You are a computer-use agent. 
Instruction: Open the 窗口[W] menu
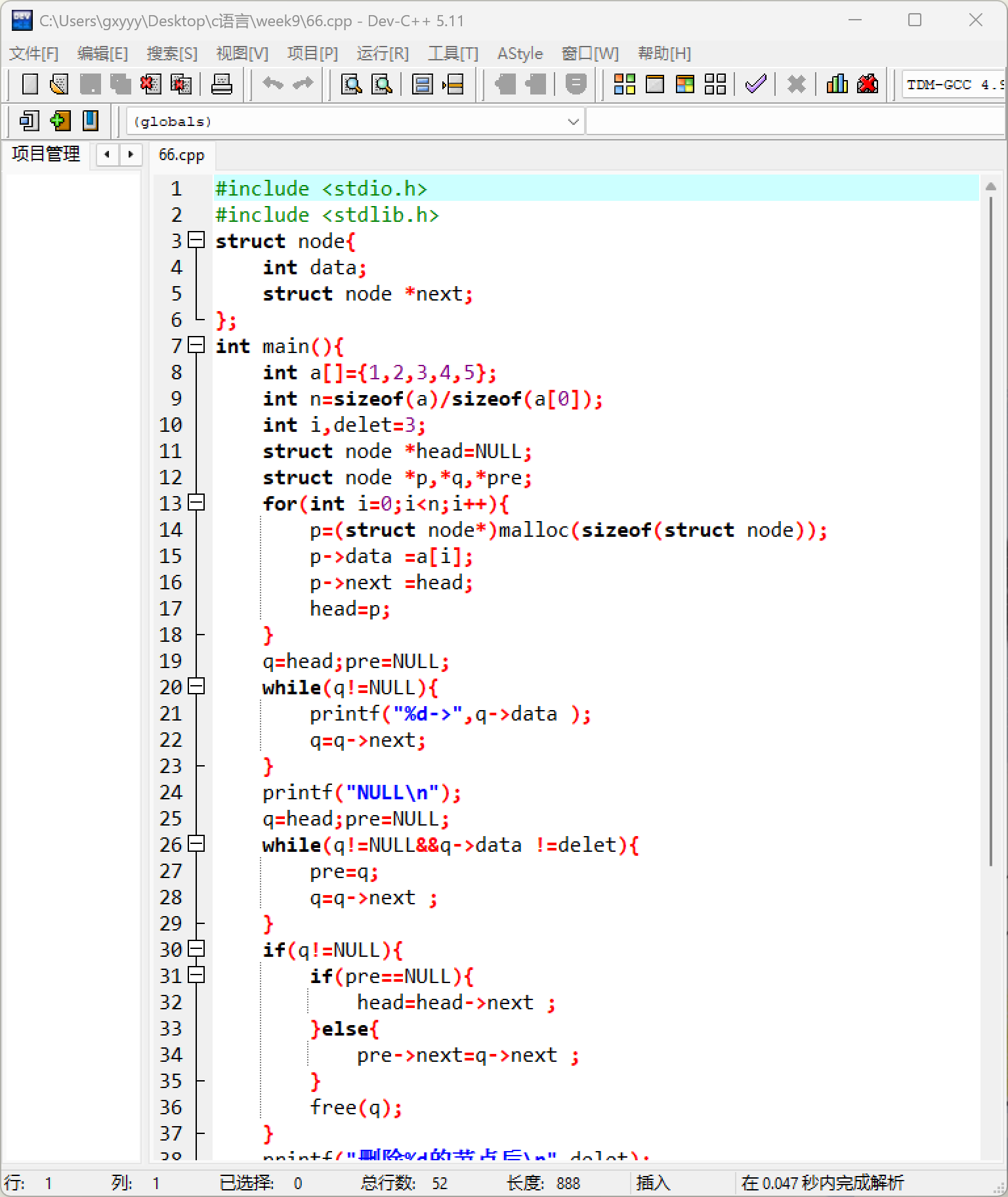[x=590, y=53]
